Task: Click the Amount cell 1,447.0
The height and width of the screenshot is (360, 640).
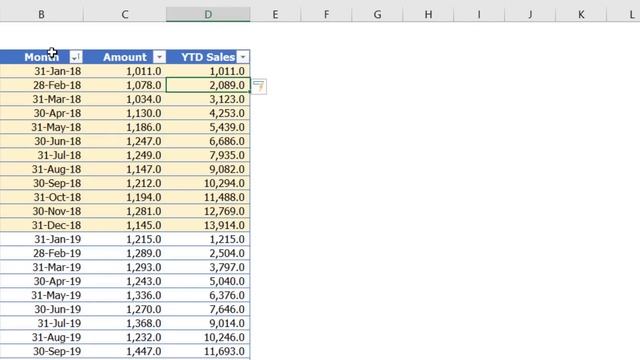Action: [x=124, y=351]
